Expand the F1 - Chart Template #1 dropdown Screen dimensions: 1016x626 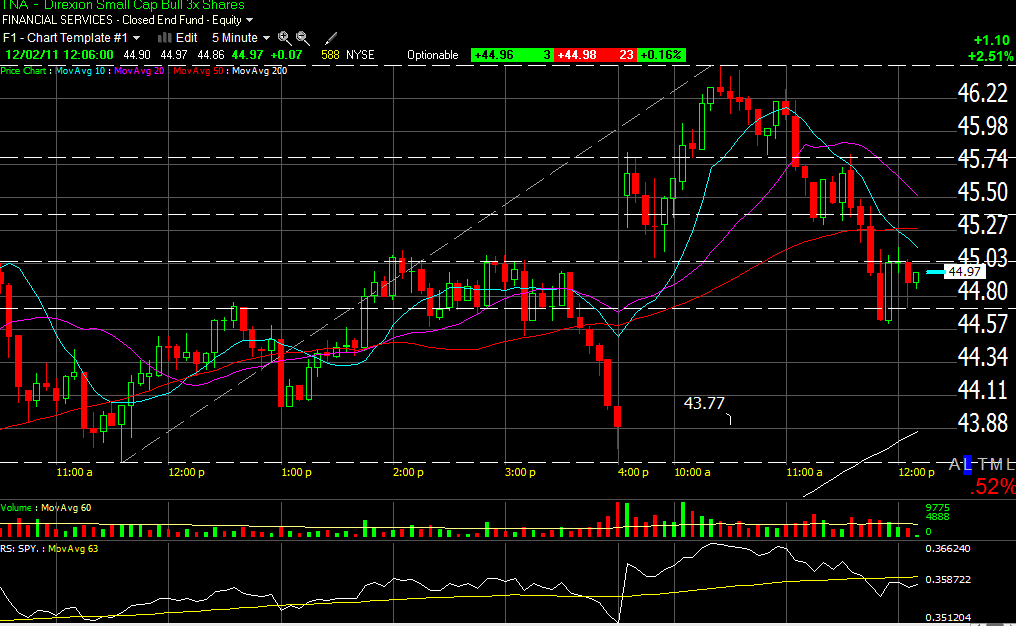tap(71, 38)
